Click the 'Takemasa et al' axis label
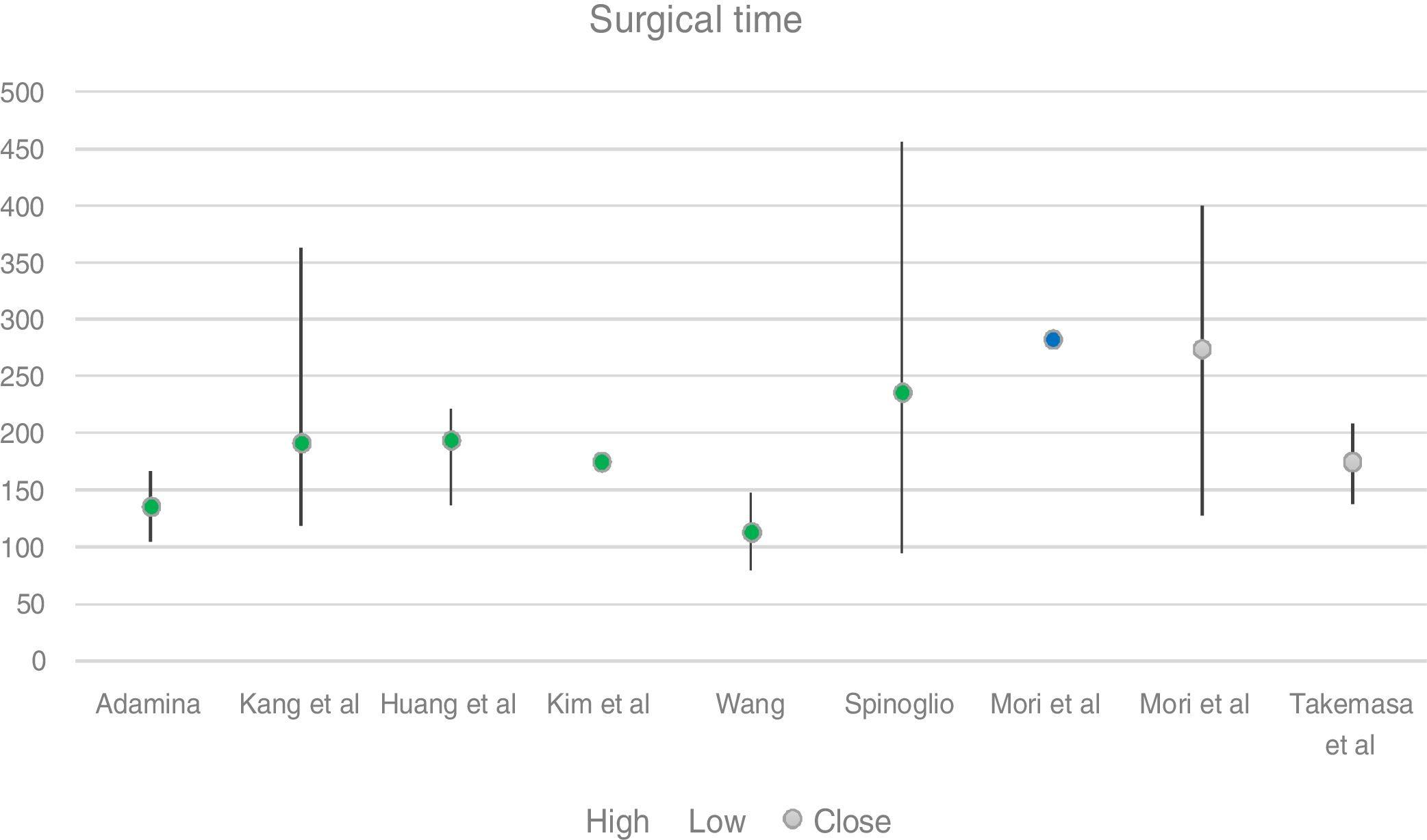 pos(1350,724)
